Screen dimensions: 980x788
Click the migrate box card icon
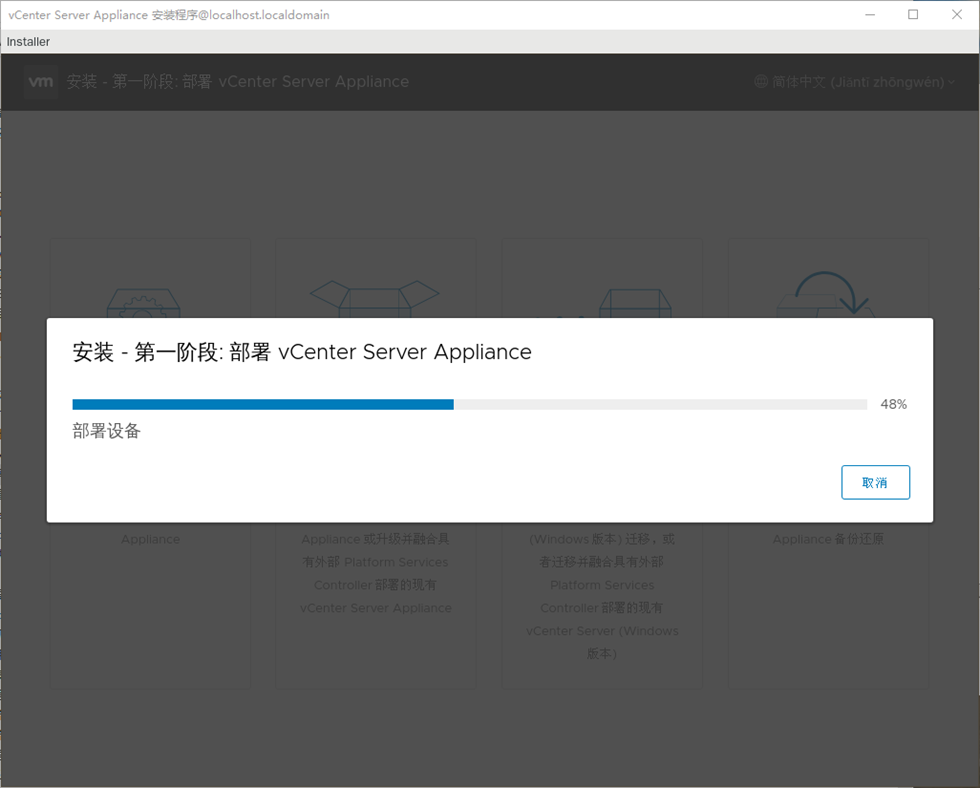pyautogui.click(x=634, y=302)
